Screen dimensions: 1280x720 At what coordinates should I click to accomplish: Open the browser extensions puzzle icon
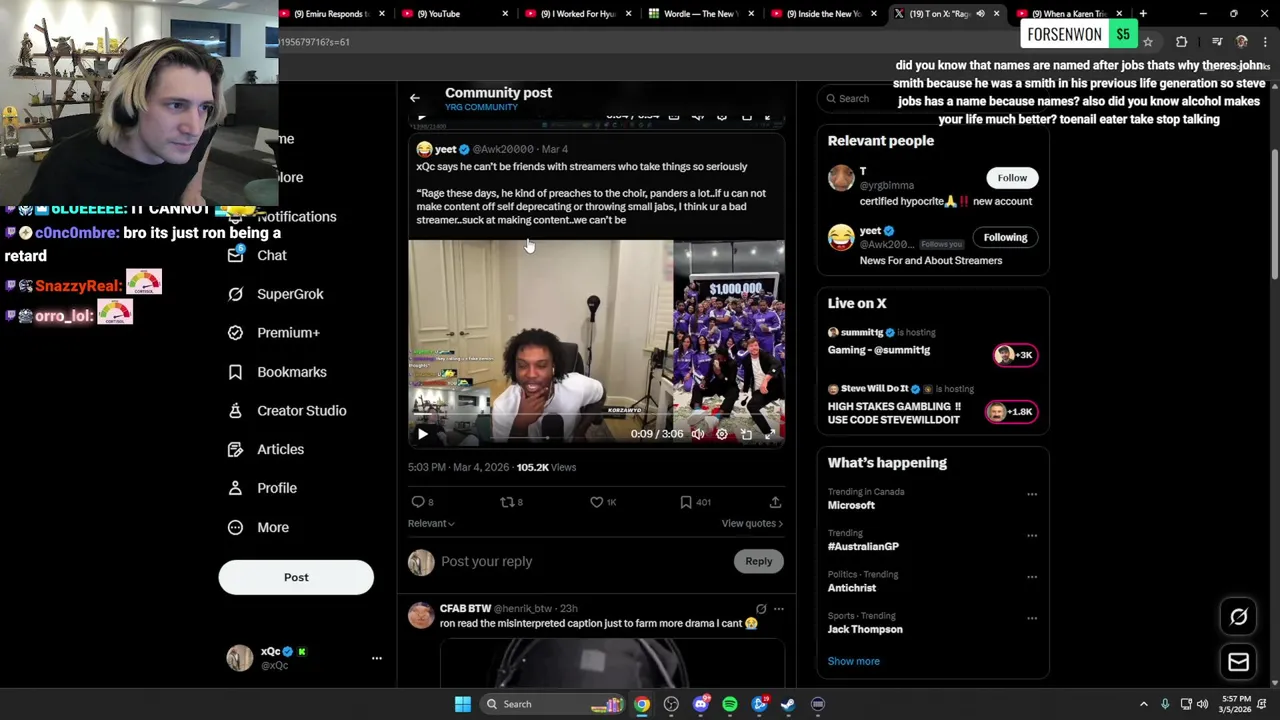coord(1182,42)
